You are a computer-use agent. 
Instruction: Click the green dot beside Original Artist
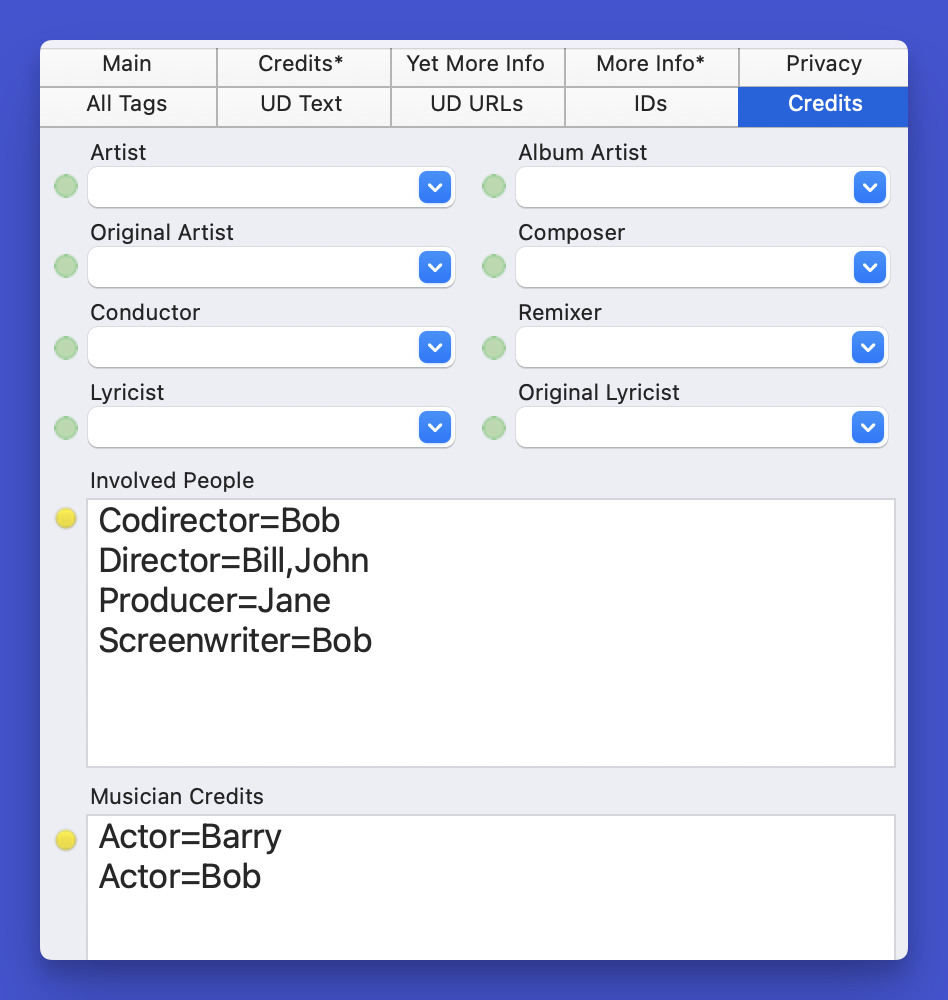66,266
